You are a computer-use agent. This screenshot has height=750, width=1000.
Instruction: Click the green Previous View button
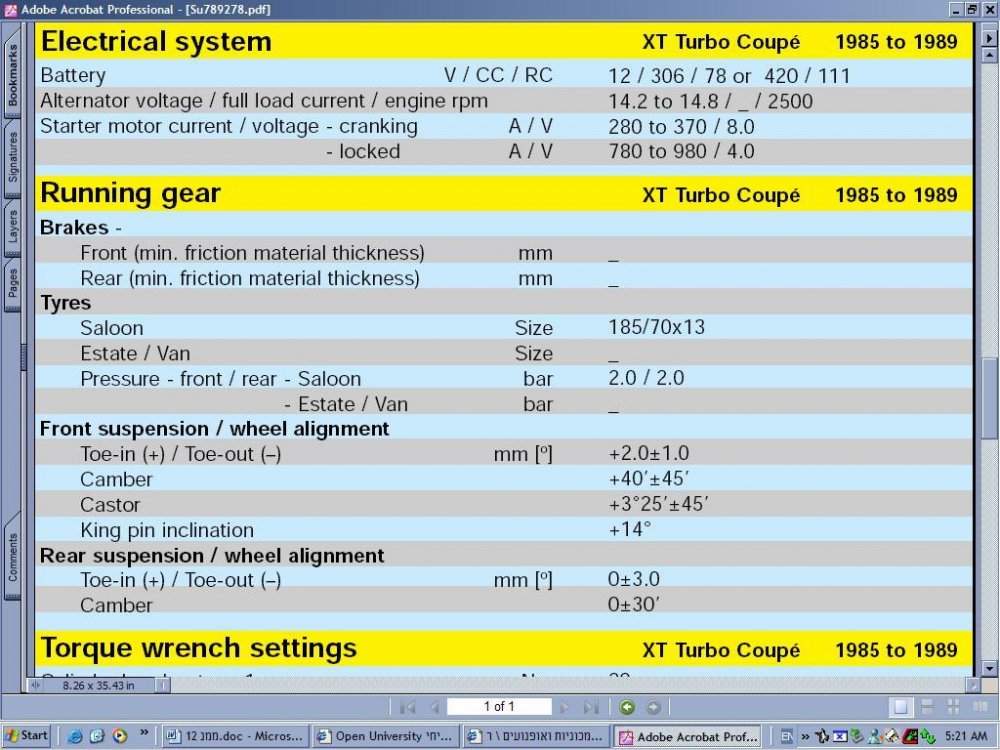click(x=628, y=707)
